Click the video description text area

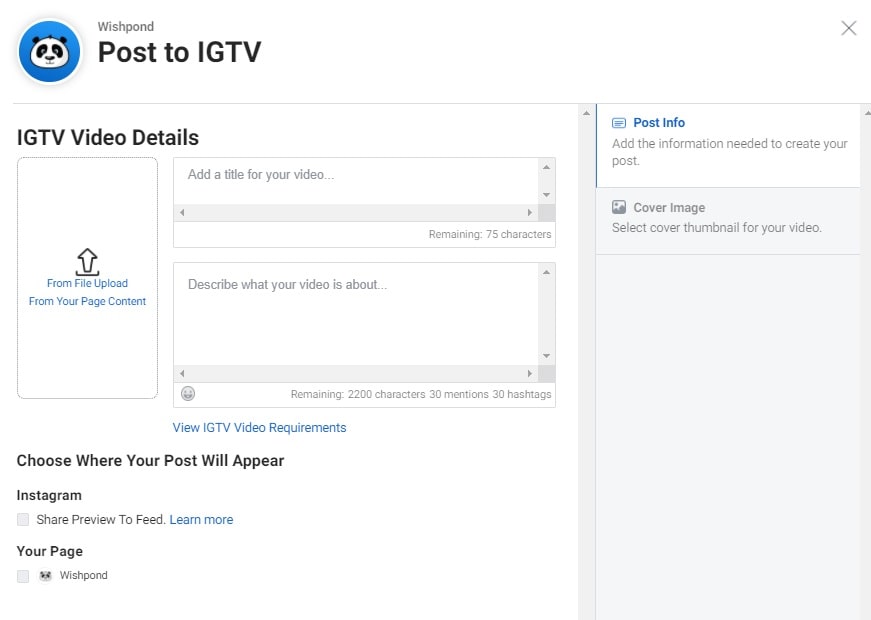pyautogui.click(x=355, y=315)
